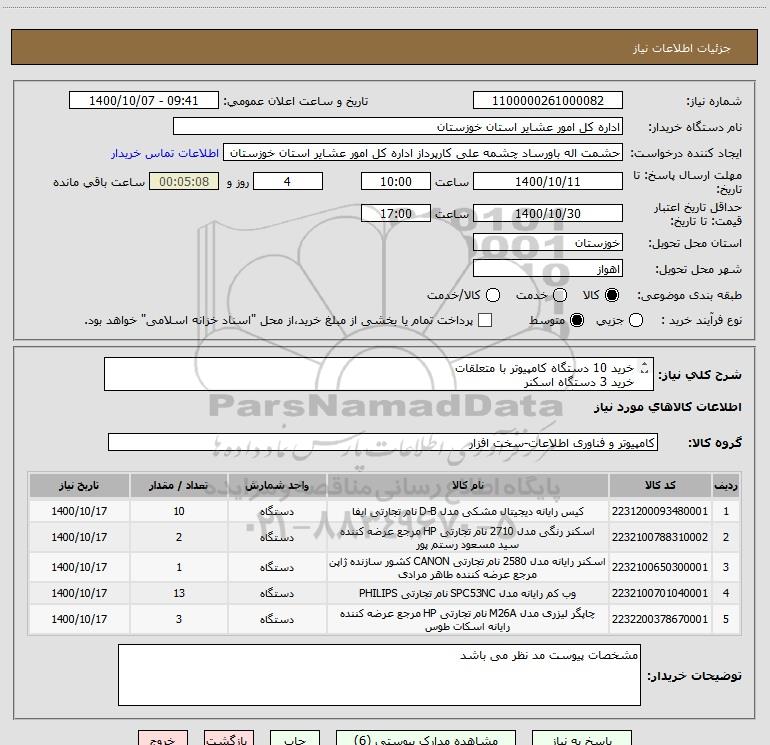Screen dimensions: 770x745
Task: Toggle the اسناد خزانه اسلامی payment checkbox
Action: (485, 320)
